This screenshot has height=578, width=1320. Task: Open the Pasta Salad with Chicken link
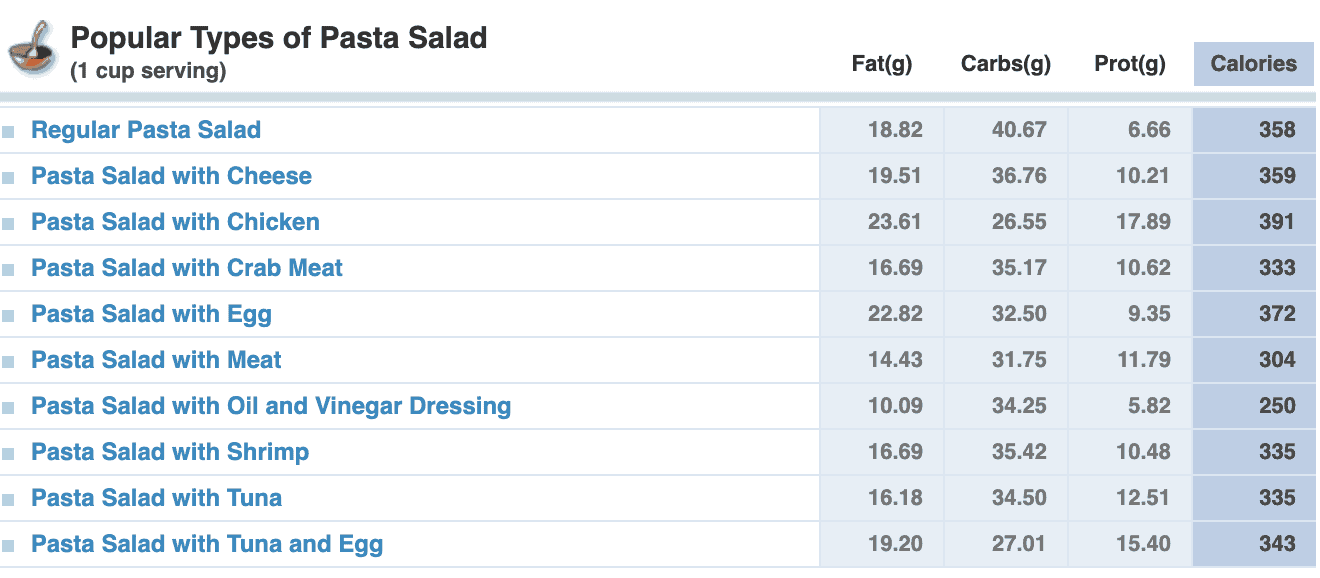(x=175, y=221)
